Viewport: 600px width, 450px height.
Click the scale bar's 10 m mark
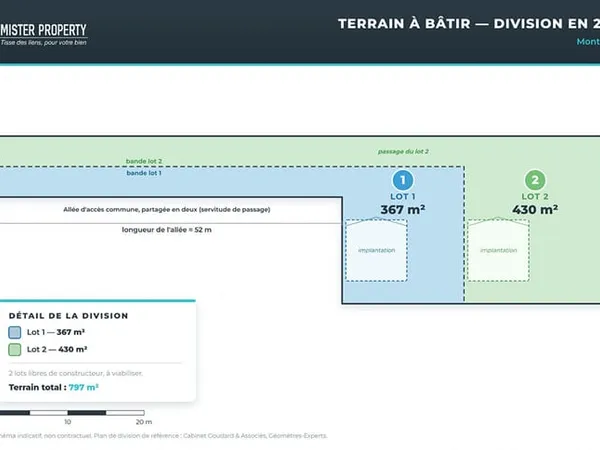pyautogui.click(x=68, y=422)
